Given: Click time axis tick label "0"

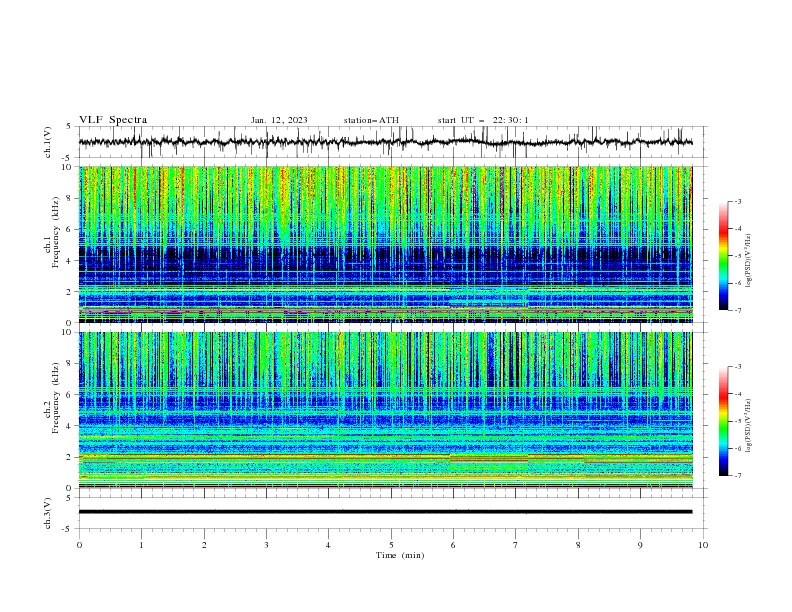Looking at the screenshot, I should (x=79, y=545).
